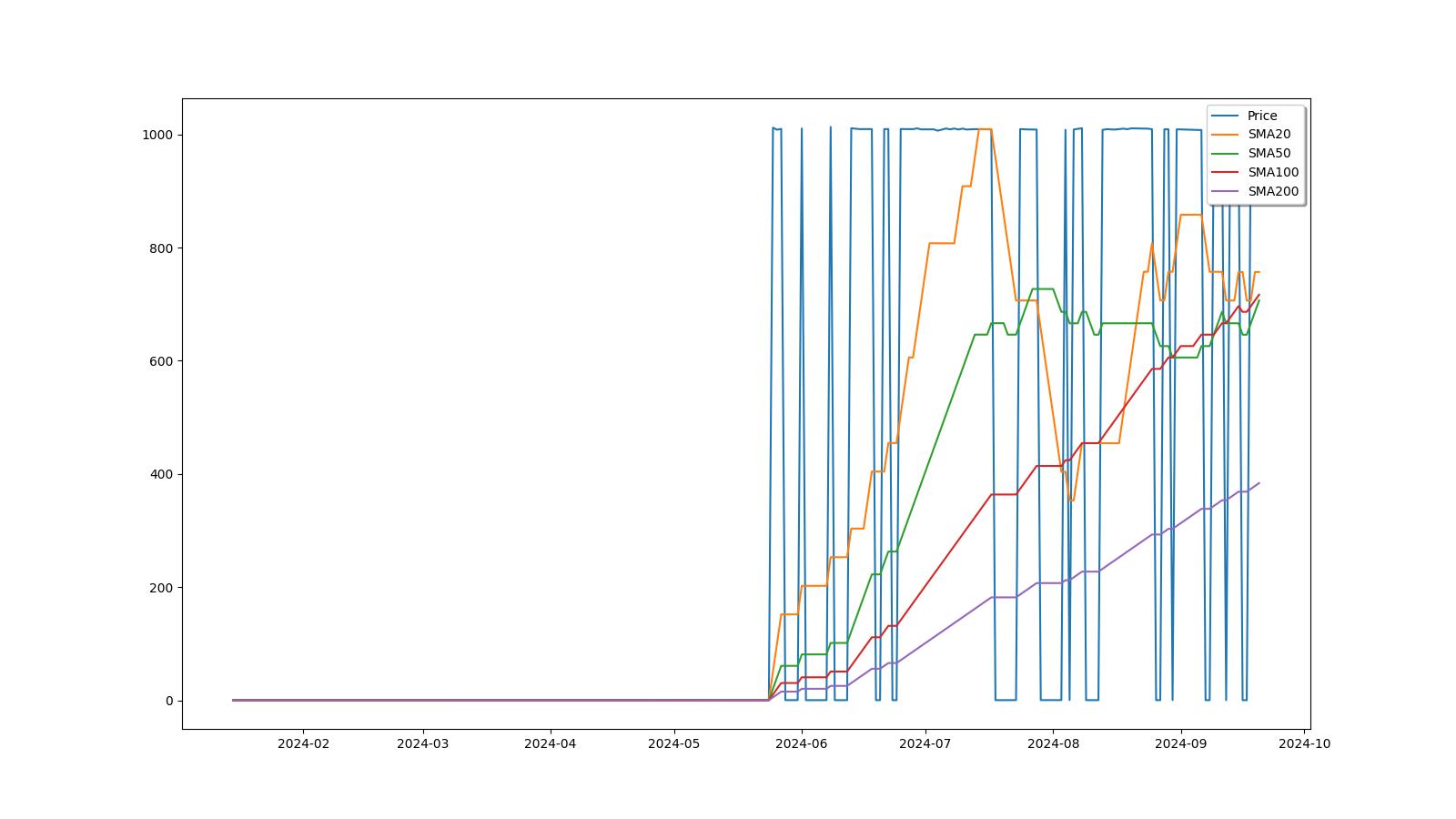Click the 2024-09 x-axis label
The image size is (1456, 819).
1181,743
